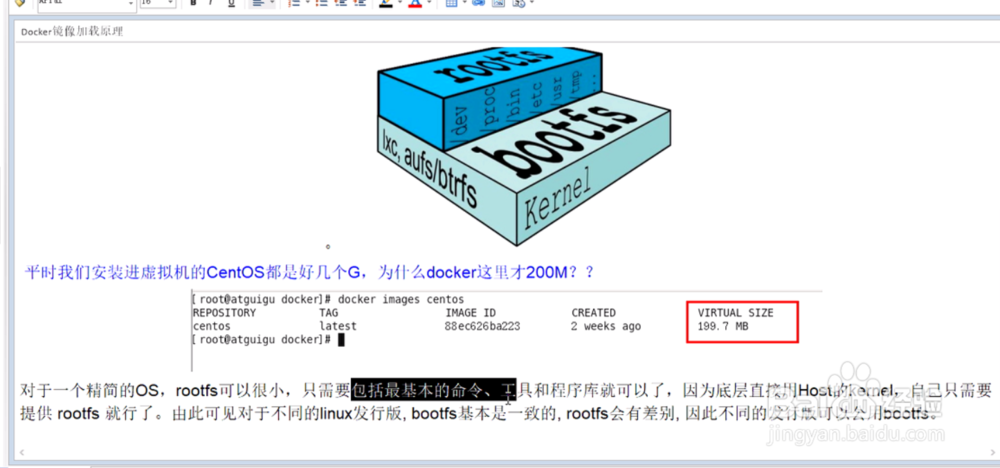1000x468 pixels.
Task: Select the docker images terminal screenshot
Action: coord(506,330)
